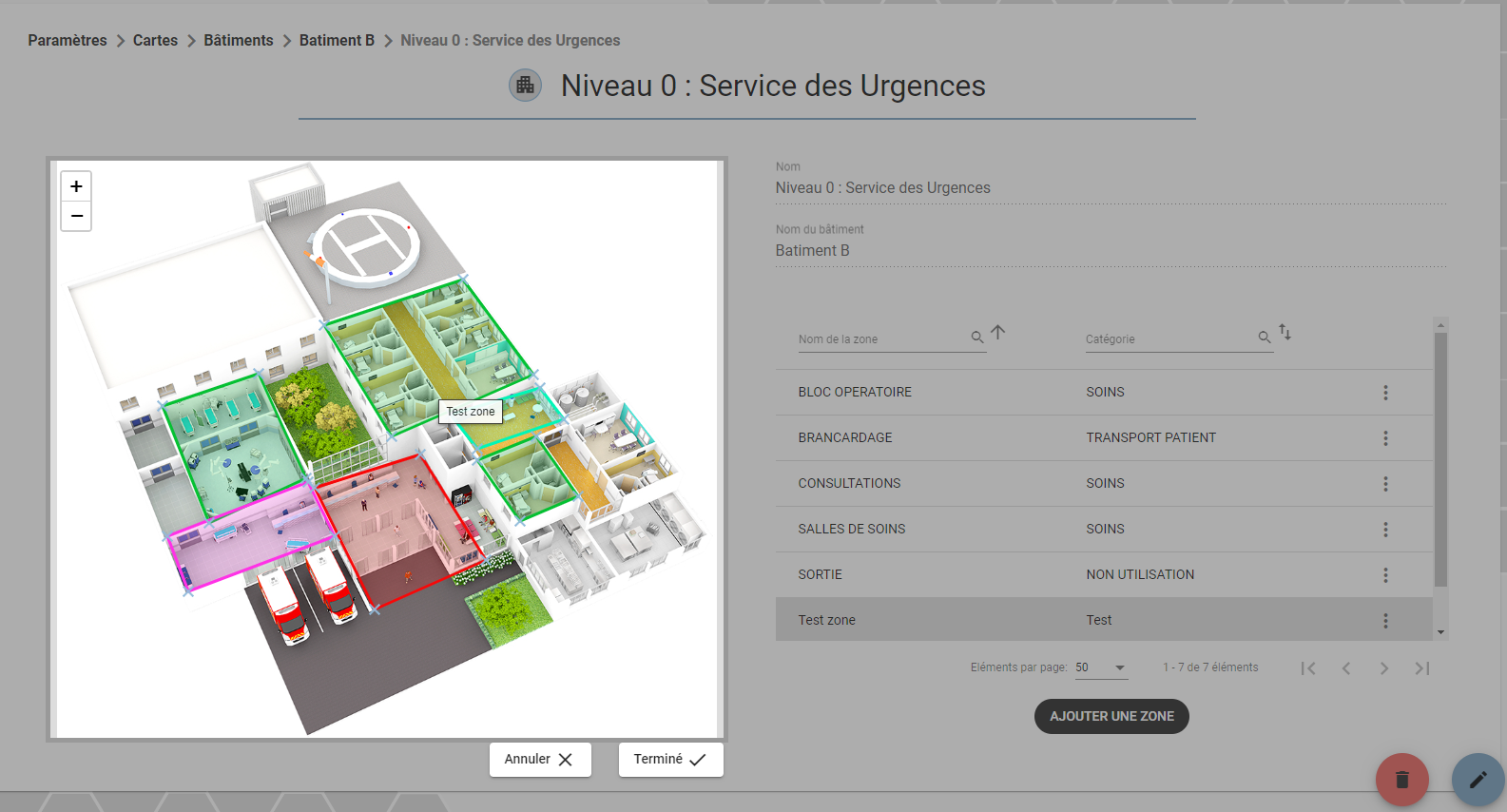Navigate to Cartes breadcrumb
The height and width of the screenshot is (812, 1507).
point(155,40)
